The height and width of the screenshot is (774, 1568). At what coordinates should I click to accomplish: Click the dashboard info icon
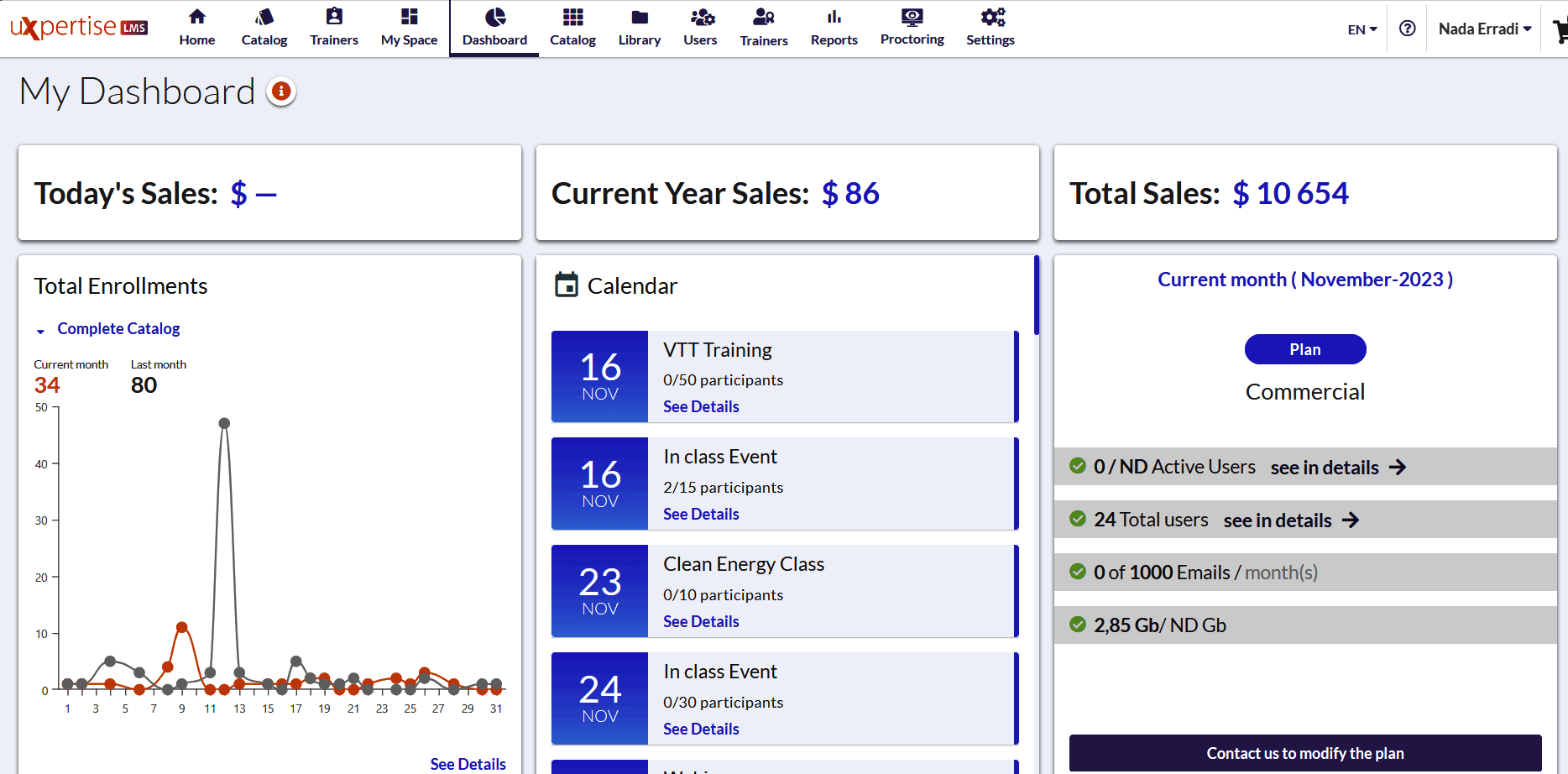tap(281, 91)
